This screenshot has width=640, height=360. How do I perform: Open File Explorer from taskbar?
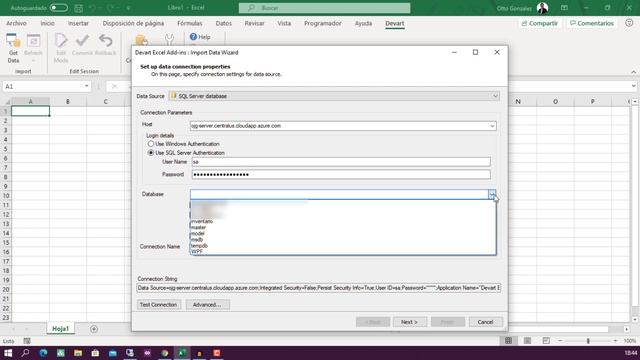tap(78, 353)
